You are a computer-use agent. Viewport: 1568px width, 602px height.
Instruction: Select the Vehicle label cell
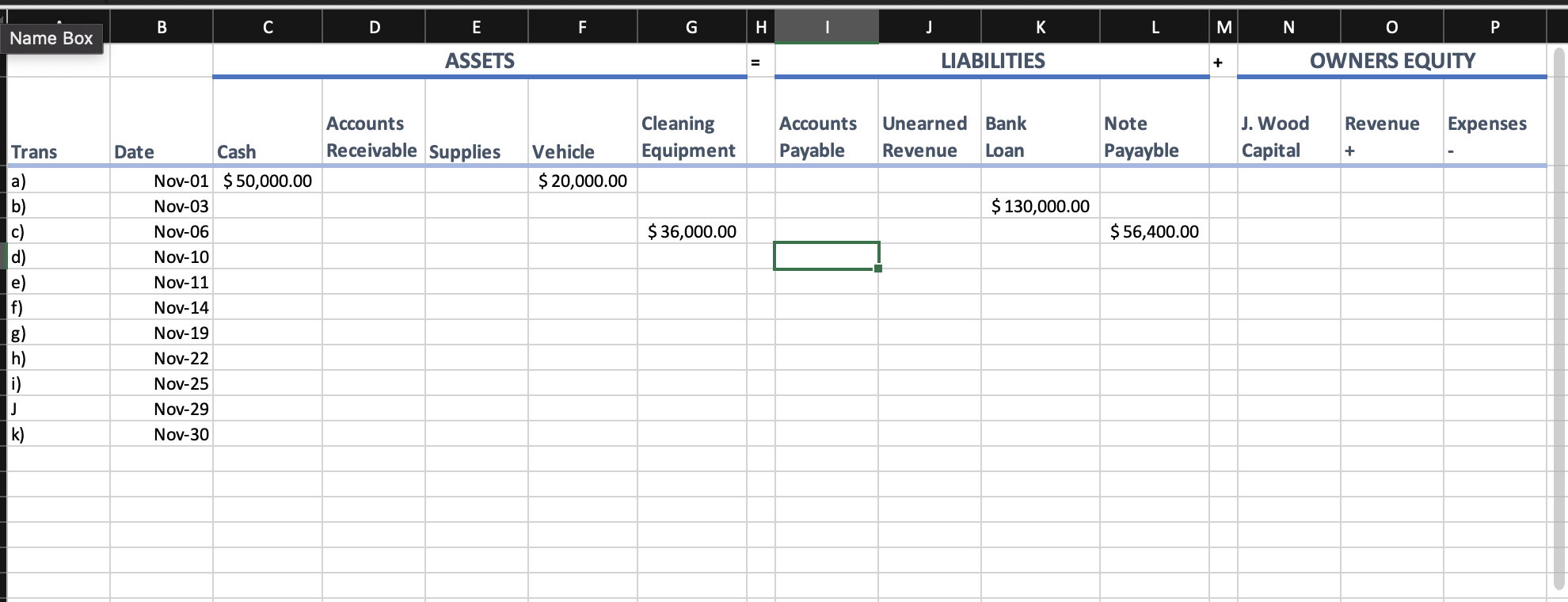coord(583,122)
